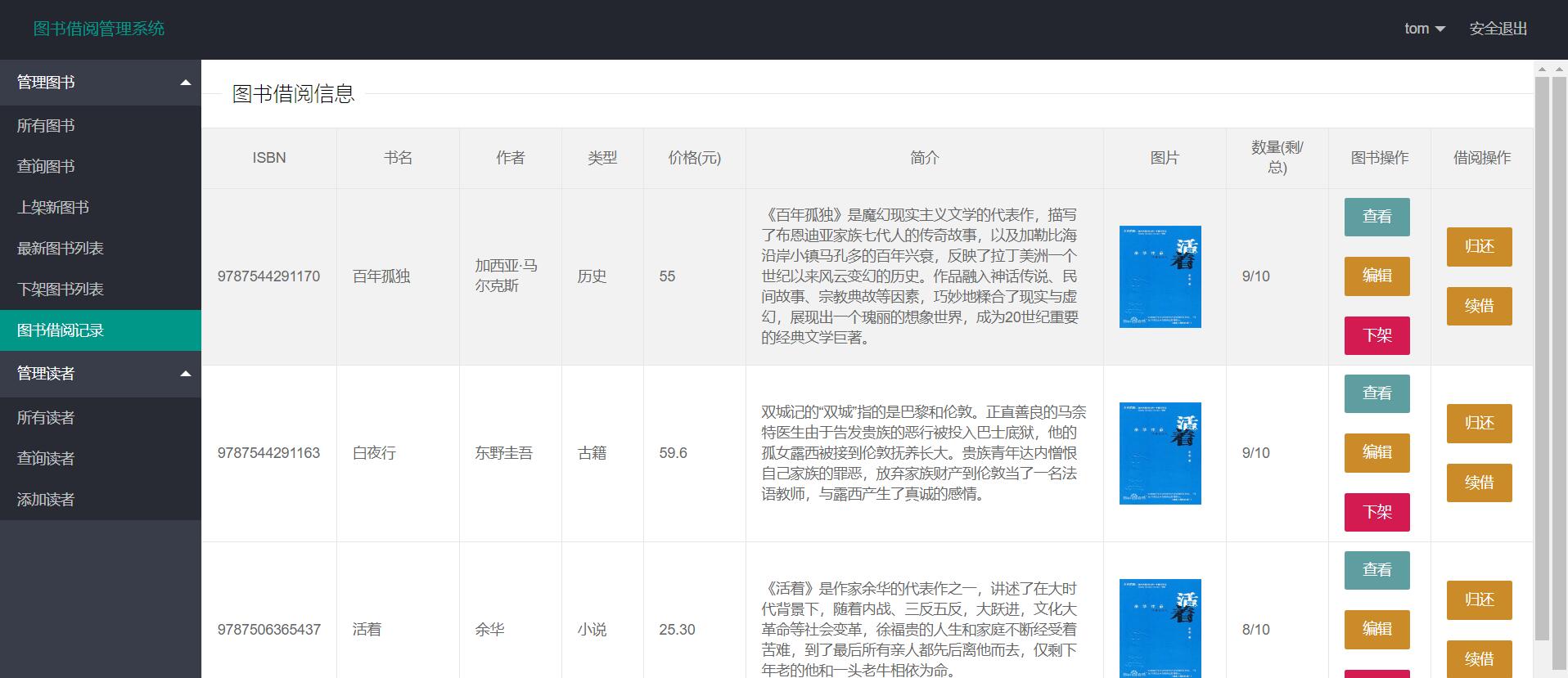
Task: Click 续借 for 百年孤独
Action: [x=1480, y=306]
